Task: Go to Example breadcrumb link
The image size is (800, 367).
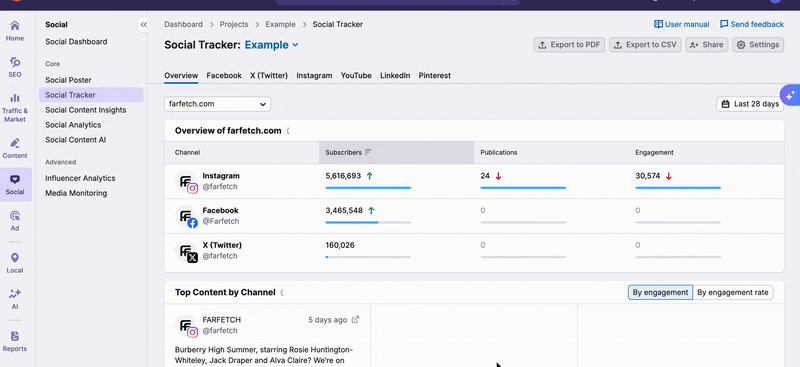Action: point(281,24)
